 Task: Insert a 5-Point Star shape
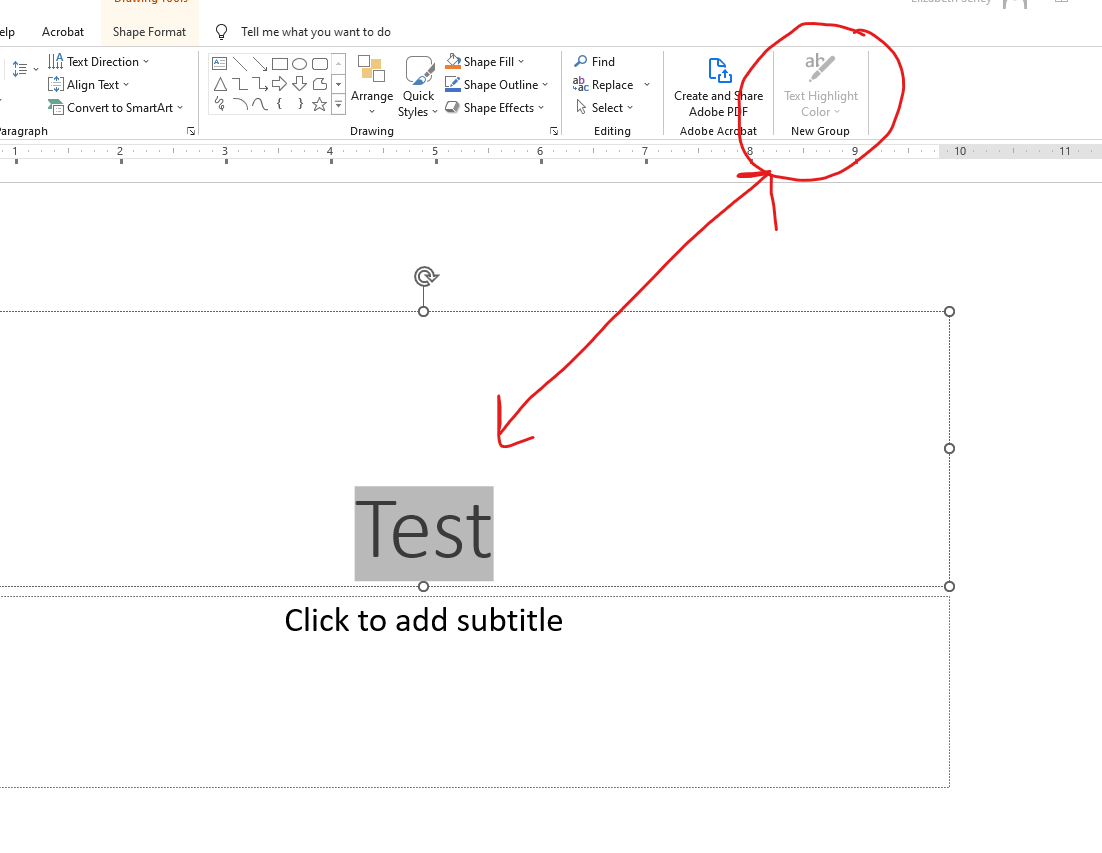pyautogui.click(x=320, y=105)
